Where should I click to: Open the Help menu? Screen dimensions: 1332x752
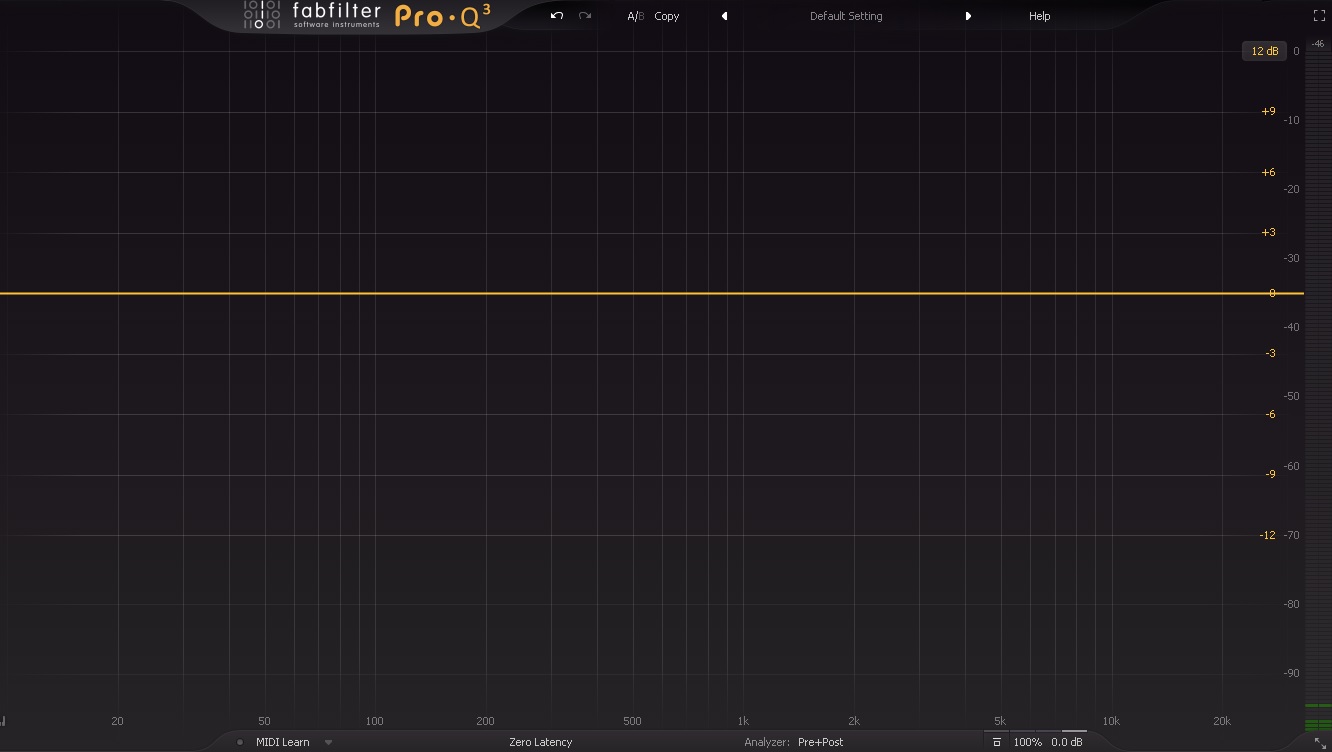coord(1040,16)
